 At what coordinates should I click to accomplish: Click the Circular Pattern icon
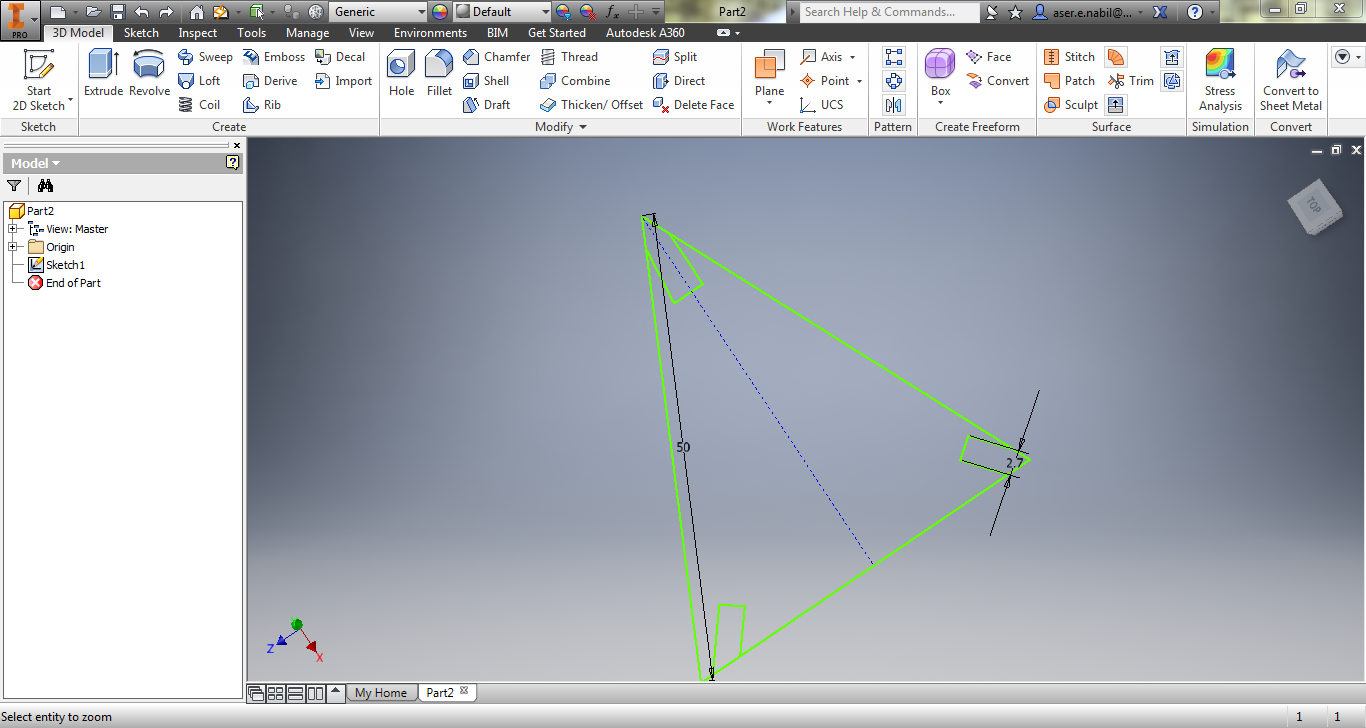click(894, 81)
